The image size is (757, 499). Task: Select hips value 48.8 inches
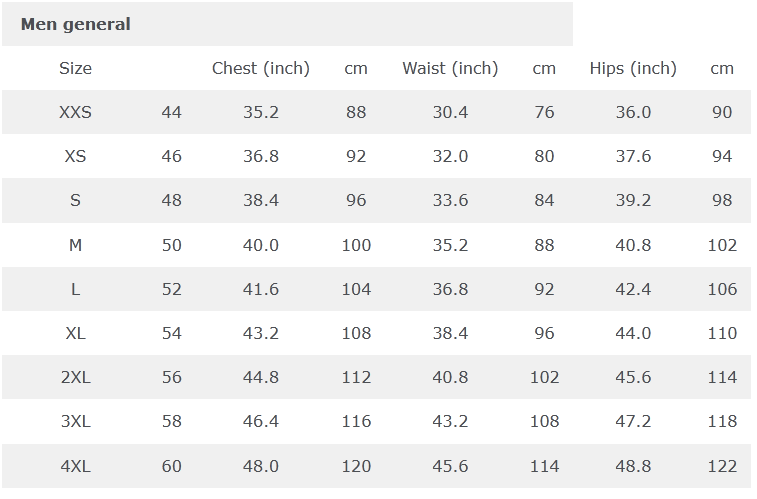pyautogui.click(x=633, y=466)
